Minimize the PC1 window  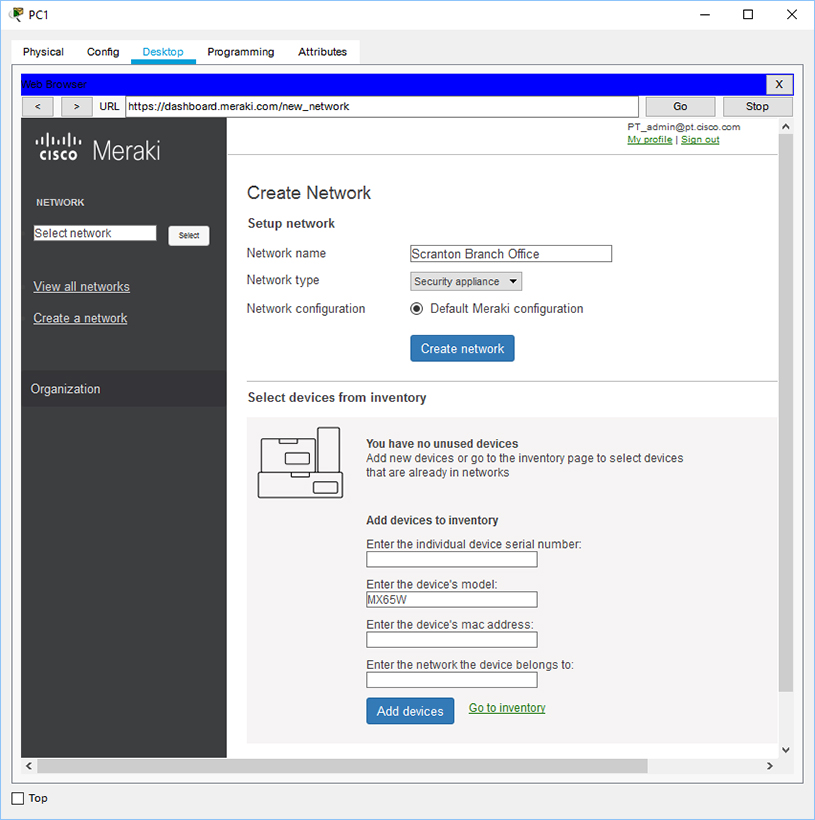(705, 15)
